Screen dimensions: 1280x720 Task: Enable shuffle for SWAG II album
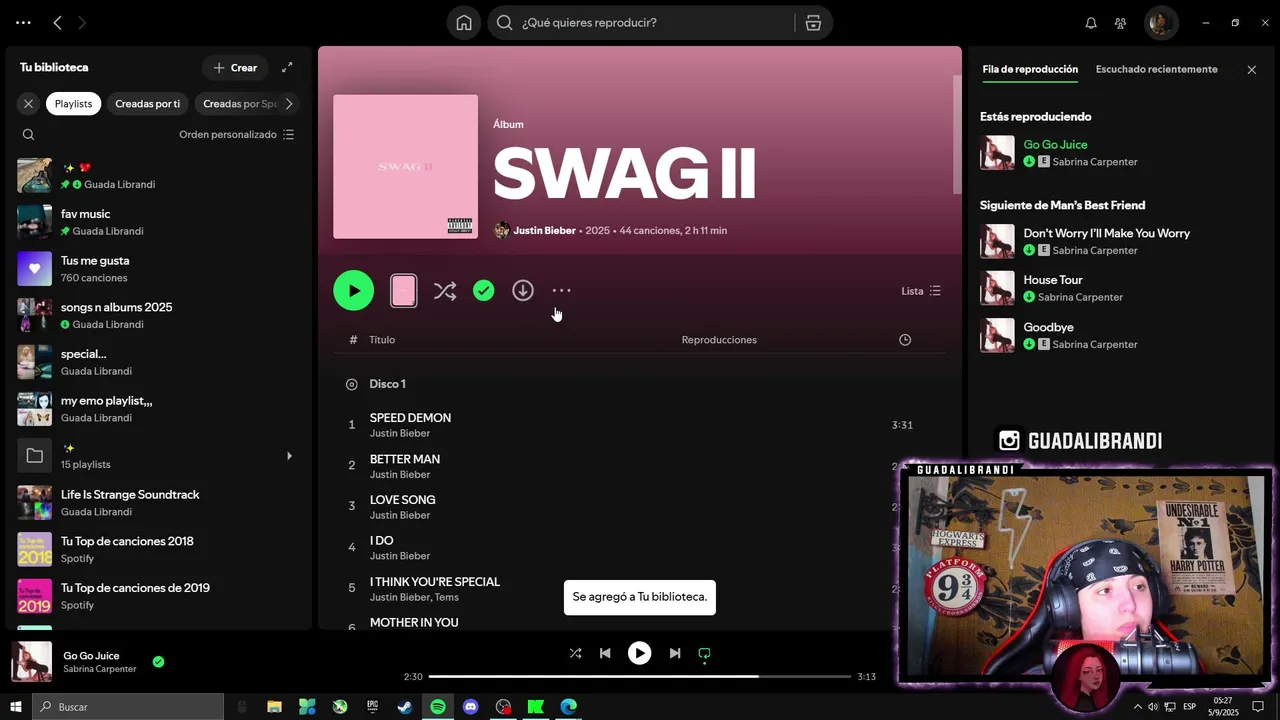pyautogui.click(x=445, y=291)
